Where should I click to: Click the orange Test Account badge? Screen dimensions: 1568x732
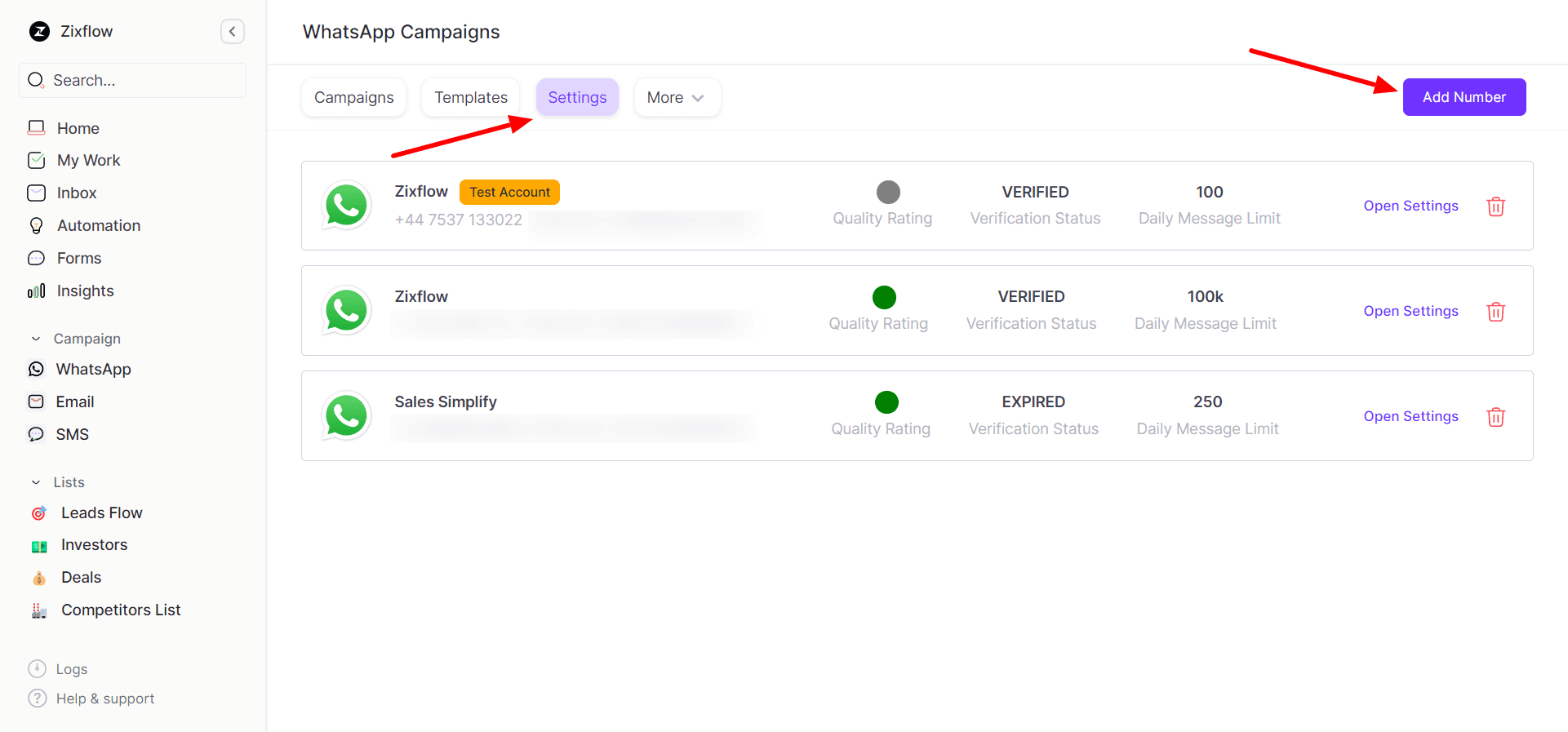509,192
